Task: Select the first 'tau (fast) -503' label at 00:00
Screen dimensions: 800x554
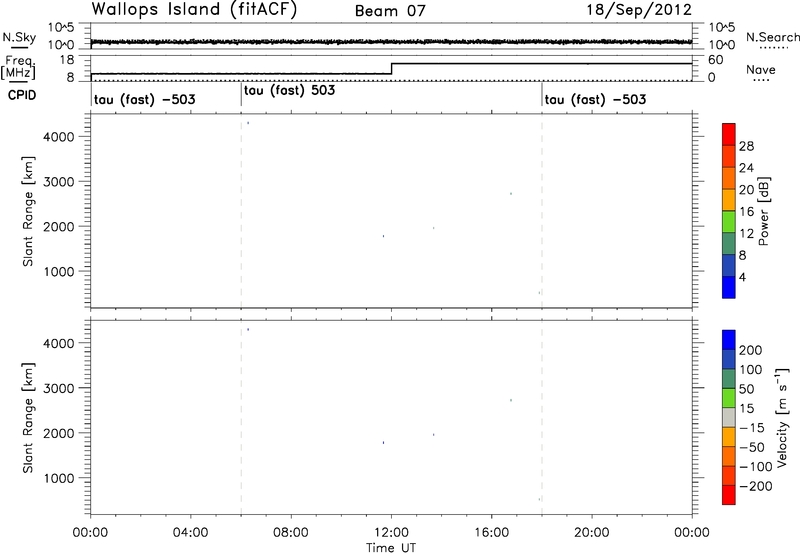Action: point(144,99)
